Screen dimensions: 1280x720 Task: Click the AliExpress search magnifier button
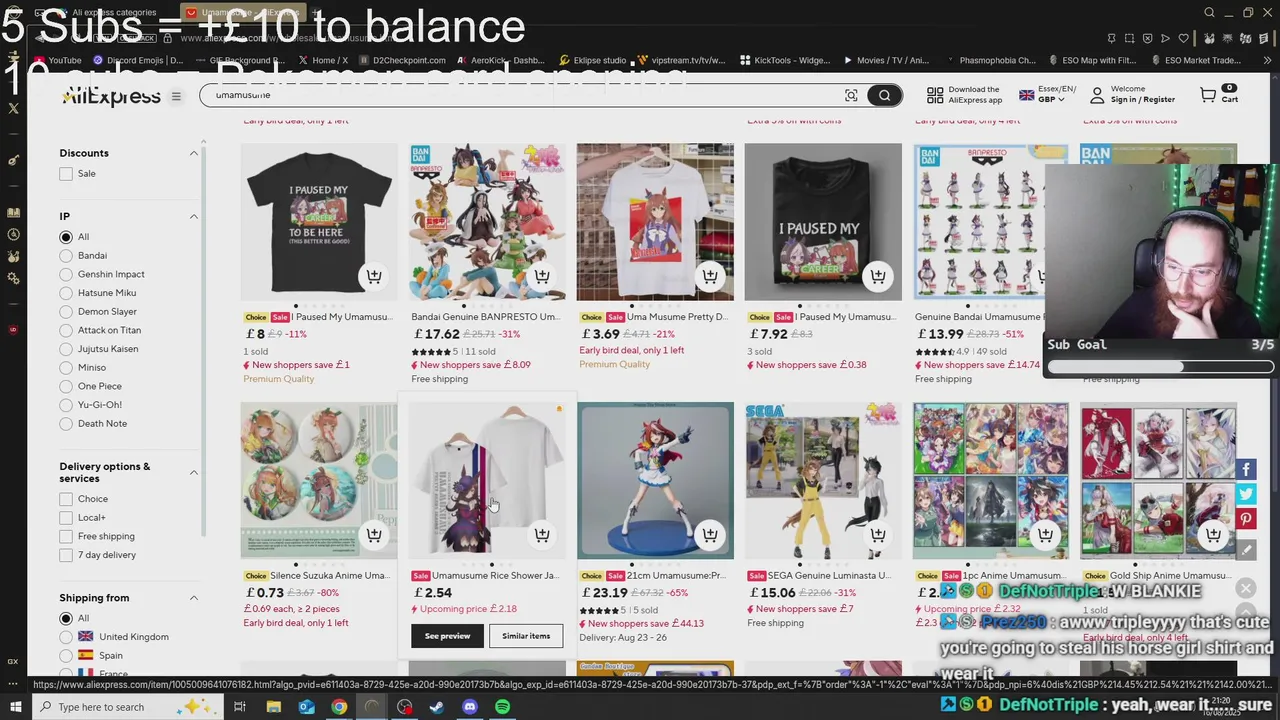[884, 96]
